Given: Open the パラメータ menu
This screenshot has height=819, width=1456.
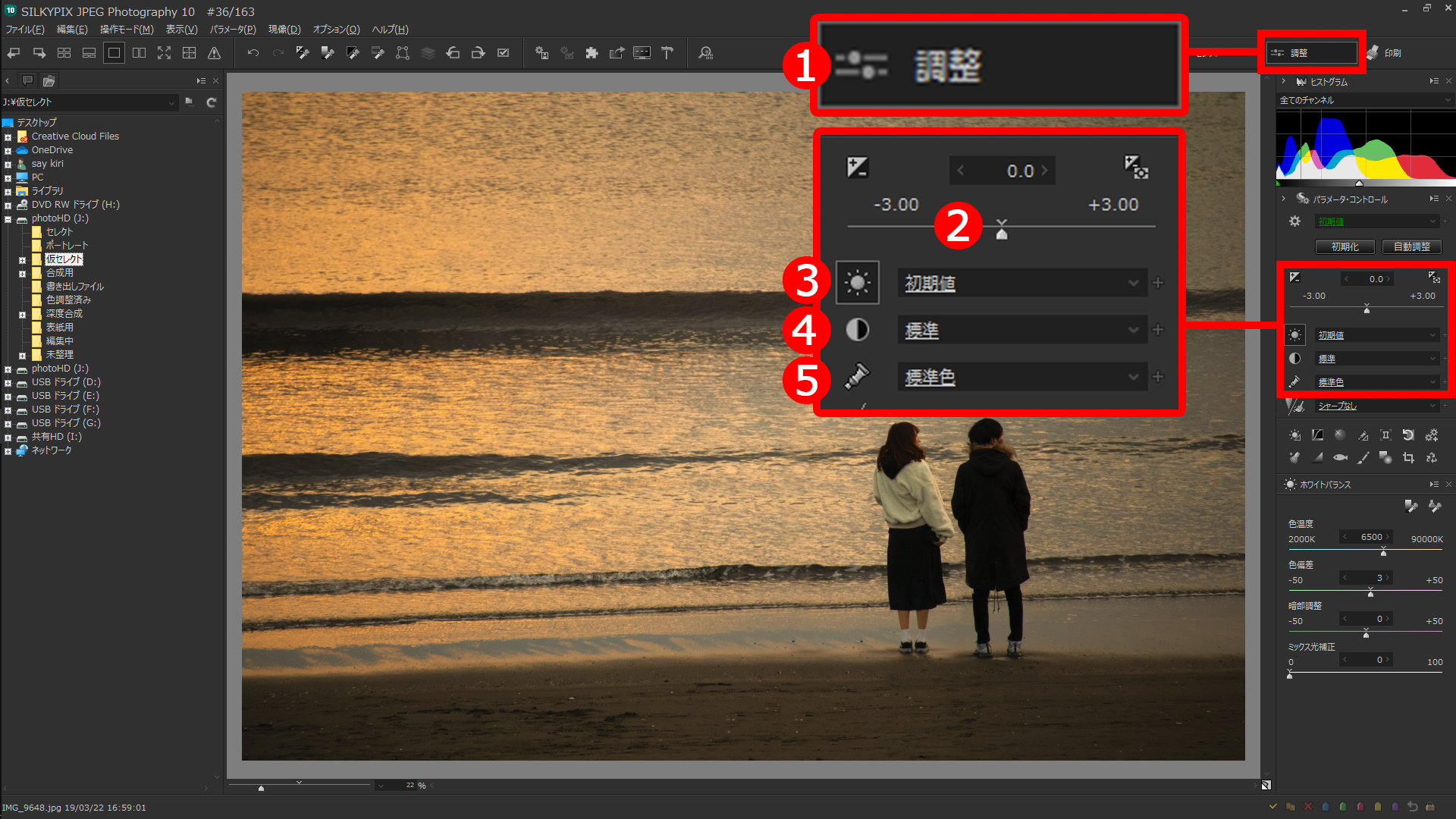Looking at the screenshot, I should 232,30.
